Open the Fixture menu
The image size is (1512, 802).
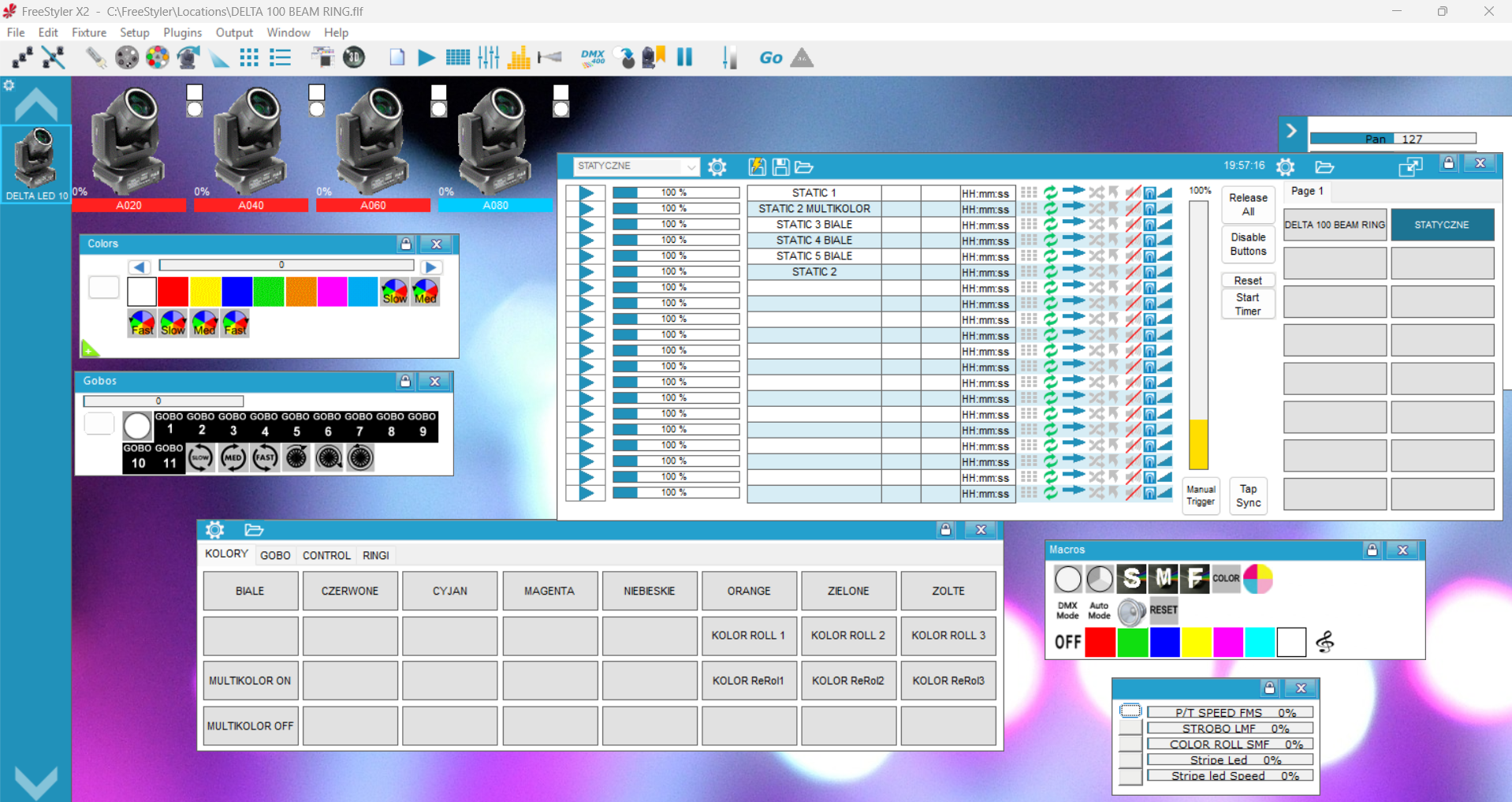89,32
